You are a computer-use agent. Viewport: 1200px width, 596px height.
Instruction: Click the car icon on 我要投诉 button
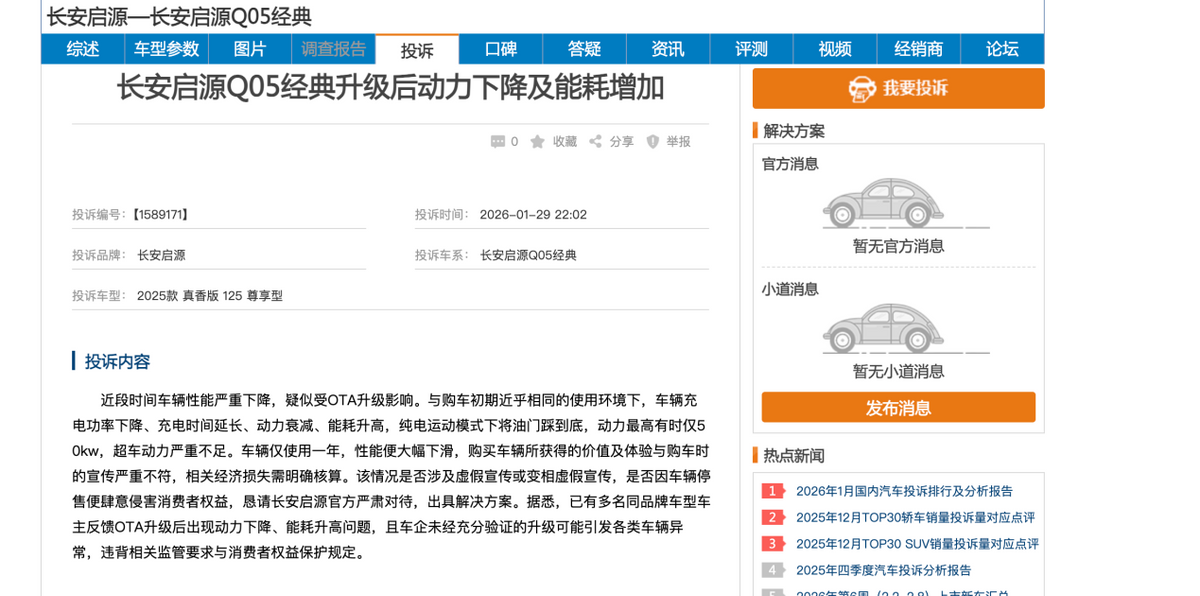tap(862, 89)
